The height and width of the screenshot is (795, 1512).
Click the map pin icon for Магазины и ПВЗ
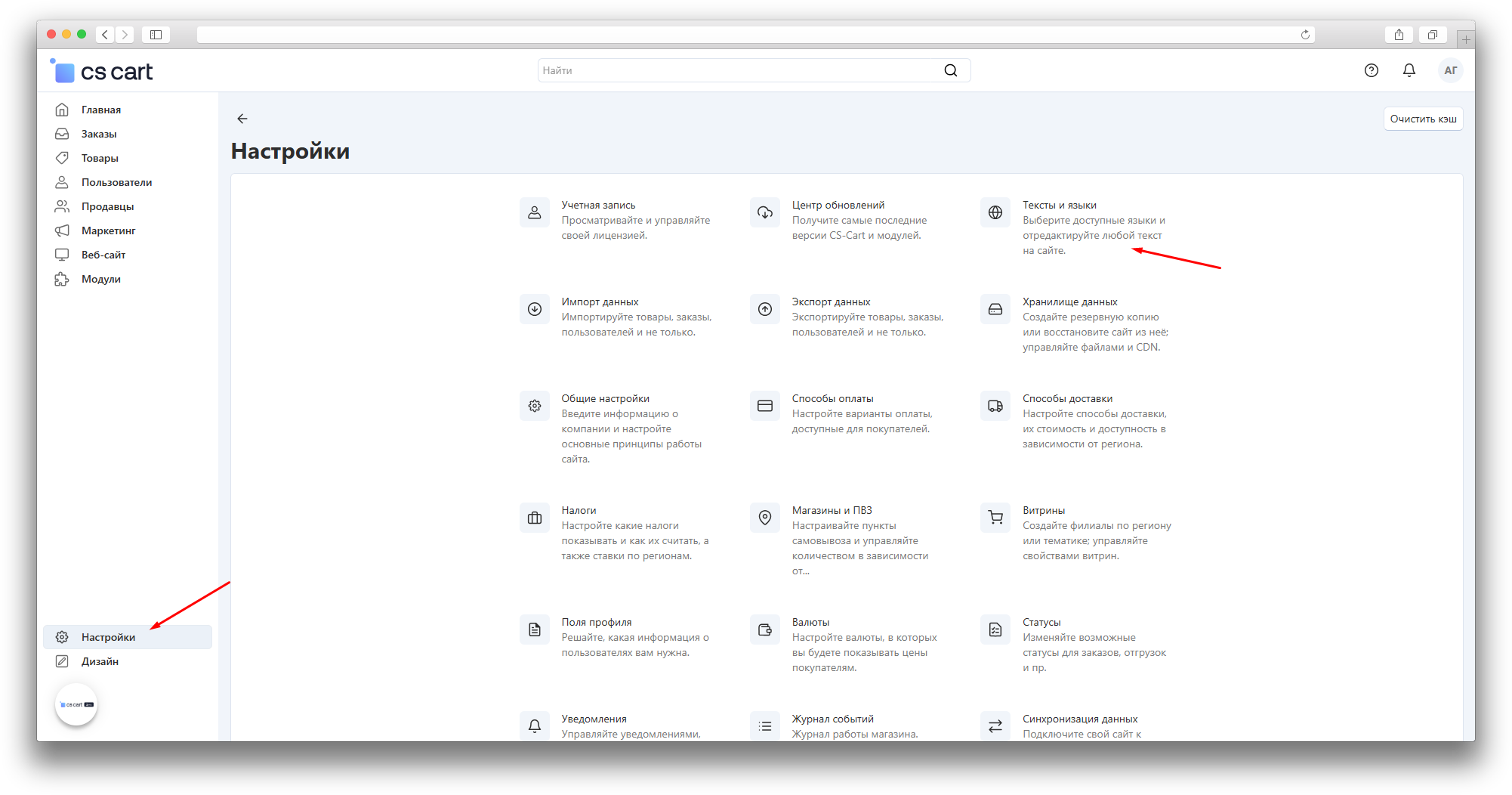click(764, 518)
